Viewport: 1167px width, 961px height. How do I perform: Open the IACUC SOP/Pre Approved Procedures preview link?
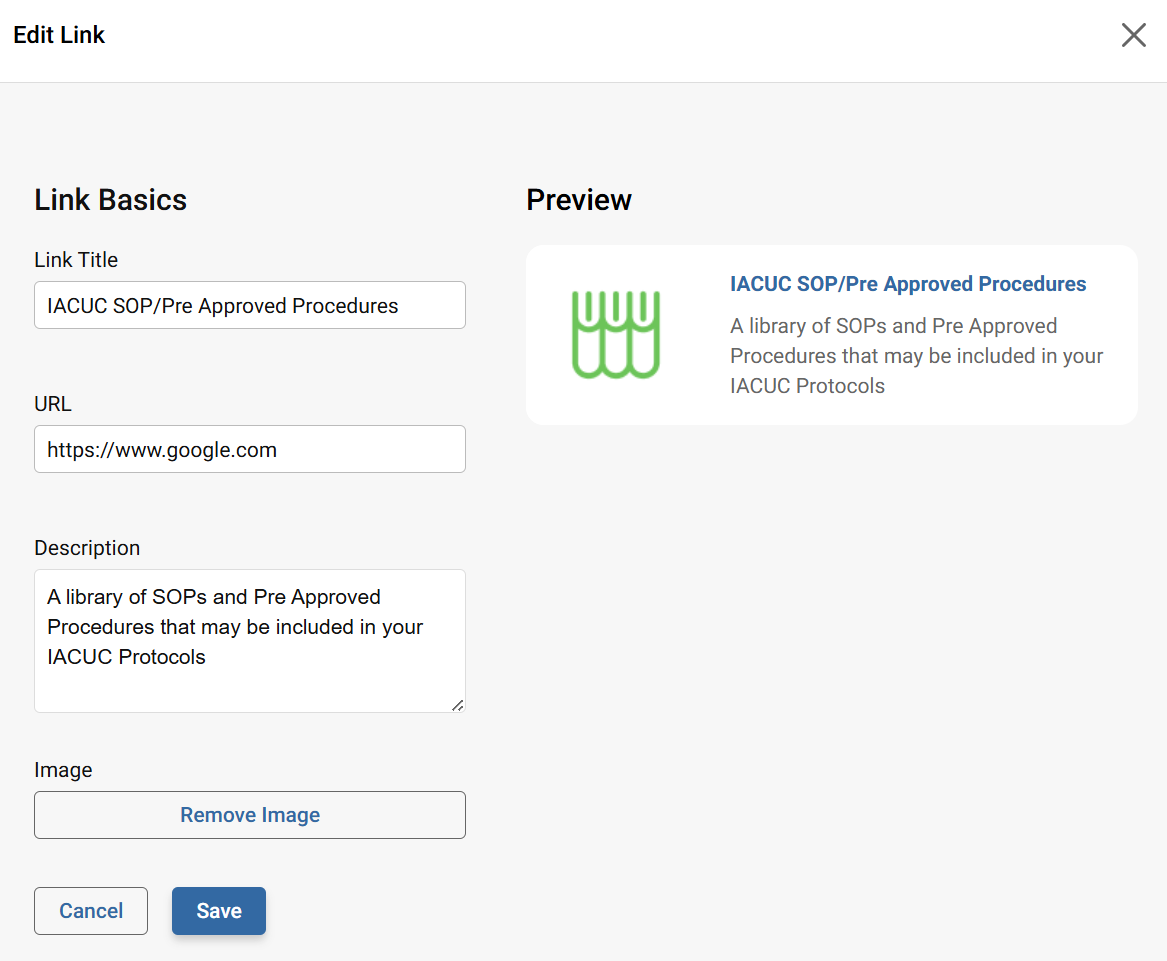pyautogui.click(x=908, y=284)
